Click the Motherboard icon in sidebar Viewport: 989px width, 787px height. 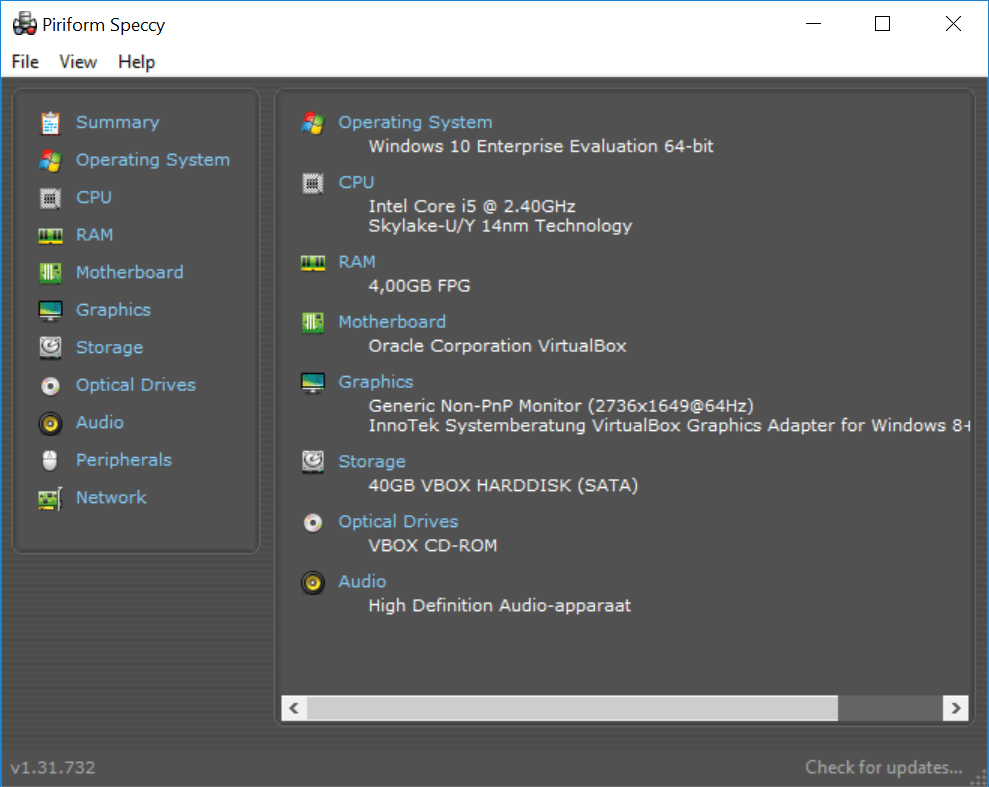coord(50,273)
